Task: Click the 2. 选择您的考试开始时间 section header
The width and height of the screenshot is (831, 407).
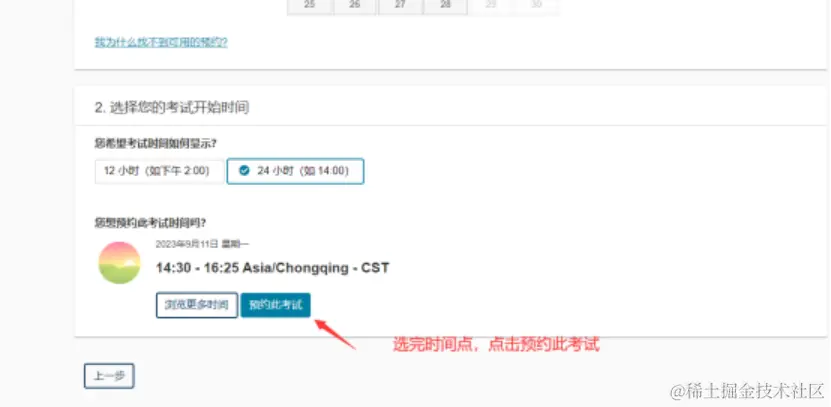Action: 172,108
